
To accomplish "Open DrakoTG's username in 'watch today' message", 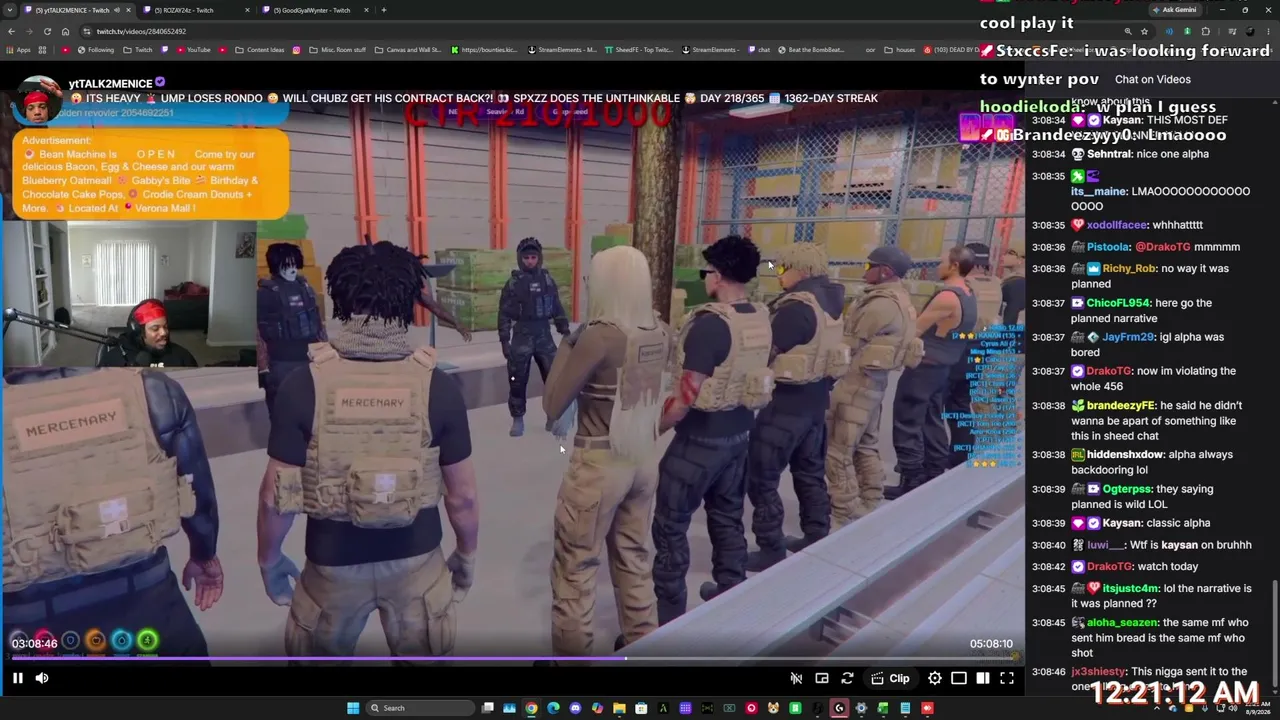I will pyautogui.click(x=1110, y=567).
